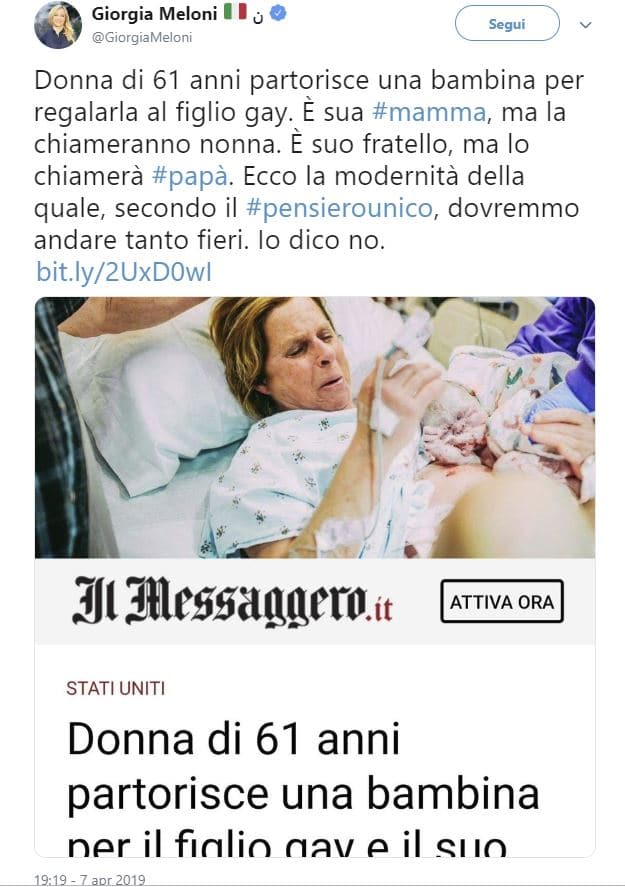Click the Arabic letter symbol after the flag
The image size is (625, 887).
258,16
